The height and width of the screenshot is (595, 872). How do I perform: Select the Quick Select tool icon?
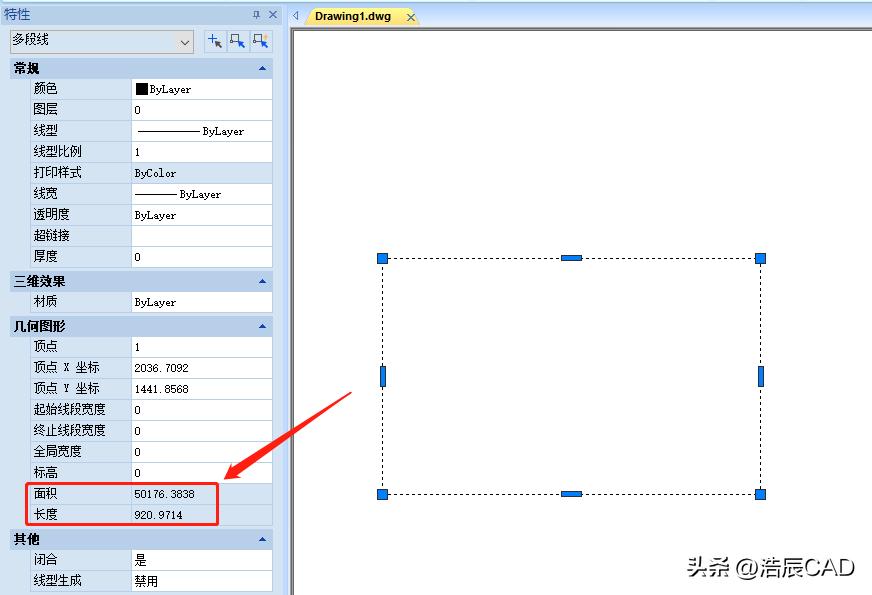261,41
